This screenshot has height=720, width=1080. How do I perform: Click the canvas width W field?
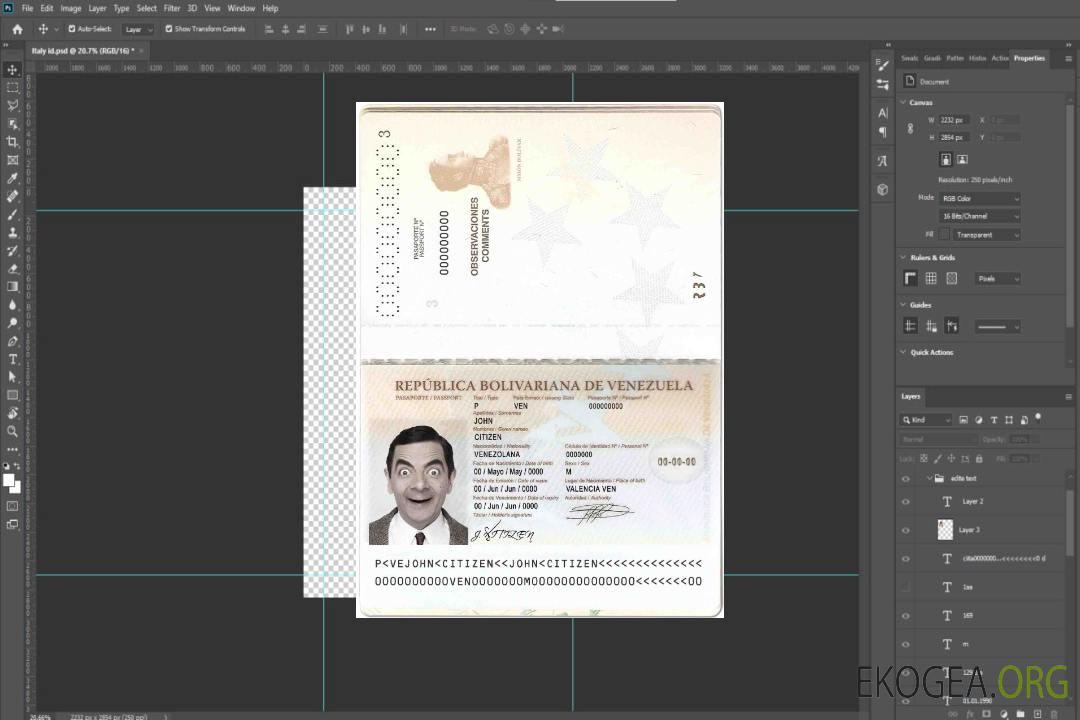point(954,120)
